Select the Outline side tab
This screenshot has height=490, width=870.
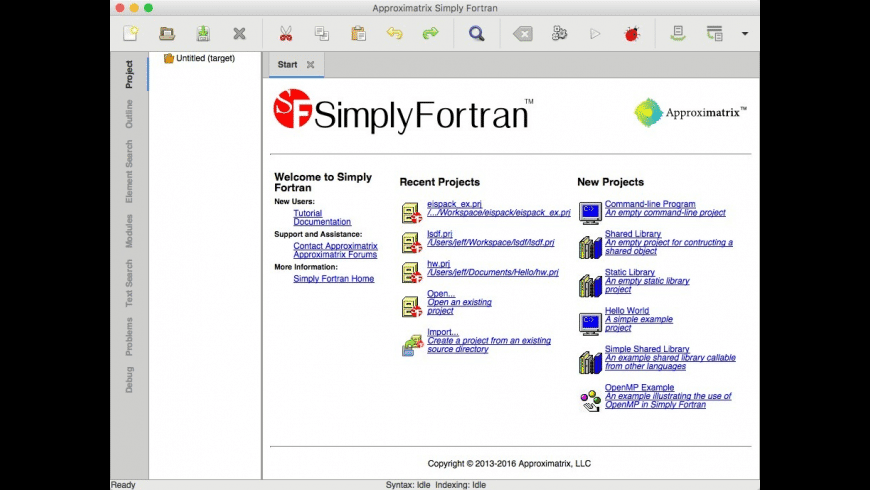tap(129, 114)
